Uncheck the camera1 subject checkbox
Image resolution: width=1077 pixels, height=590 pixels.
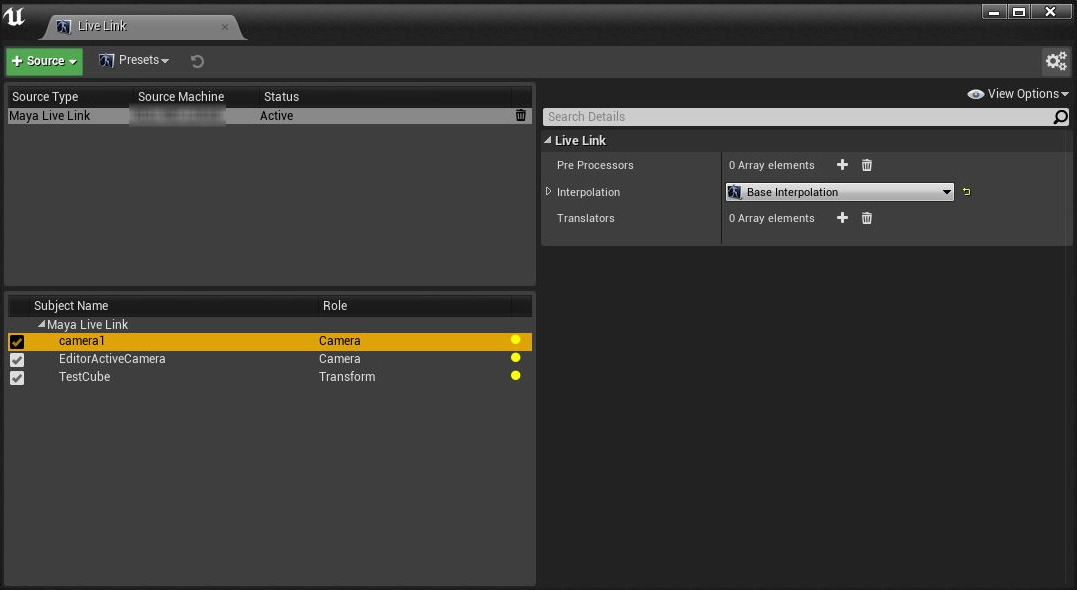(17, 341)
